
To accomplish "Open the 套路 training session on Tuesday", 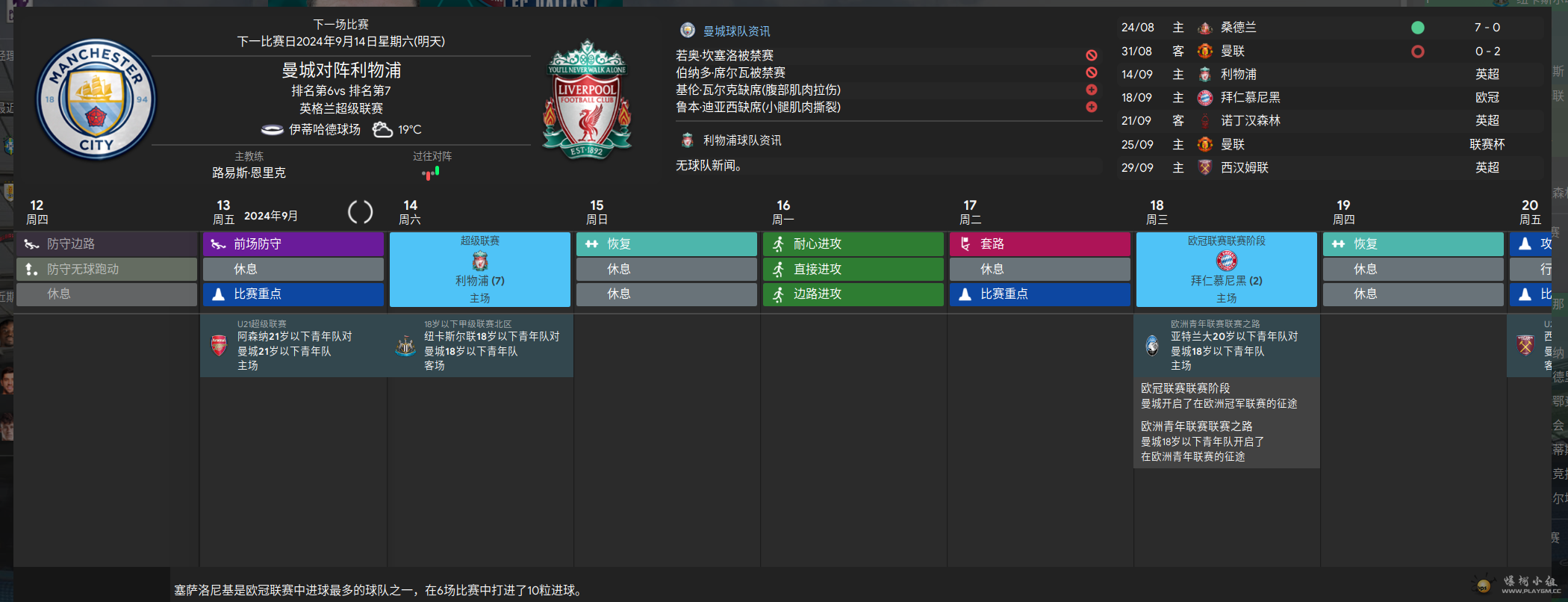I will [x=1040, y=244].
